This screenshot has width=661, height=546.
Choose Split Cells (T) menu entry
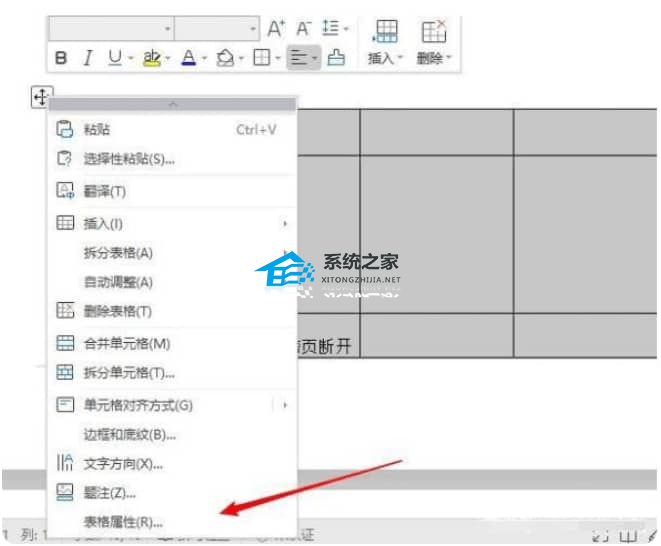click(x=173, y=373)
